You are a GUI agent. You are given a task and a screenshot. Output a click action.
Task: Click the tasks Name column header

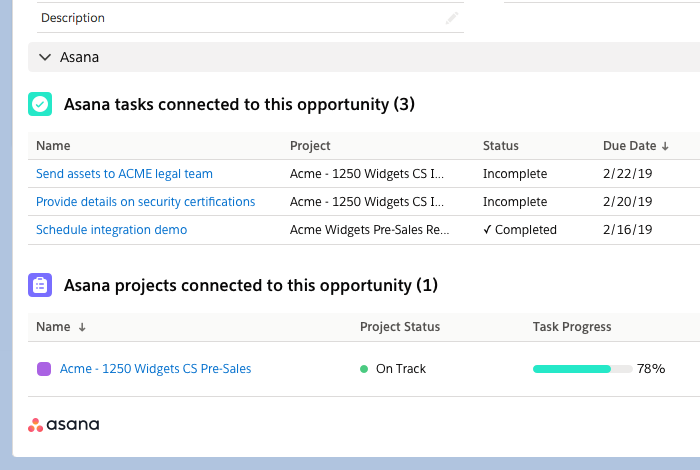pyautogui.click(x=53, y=146)
